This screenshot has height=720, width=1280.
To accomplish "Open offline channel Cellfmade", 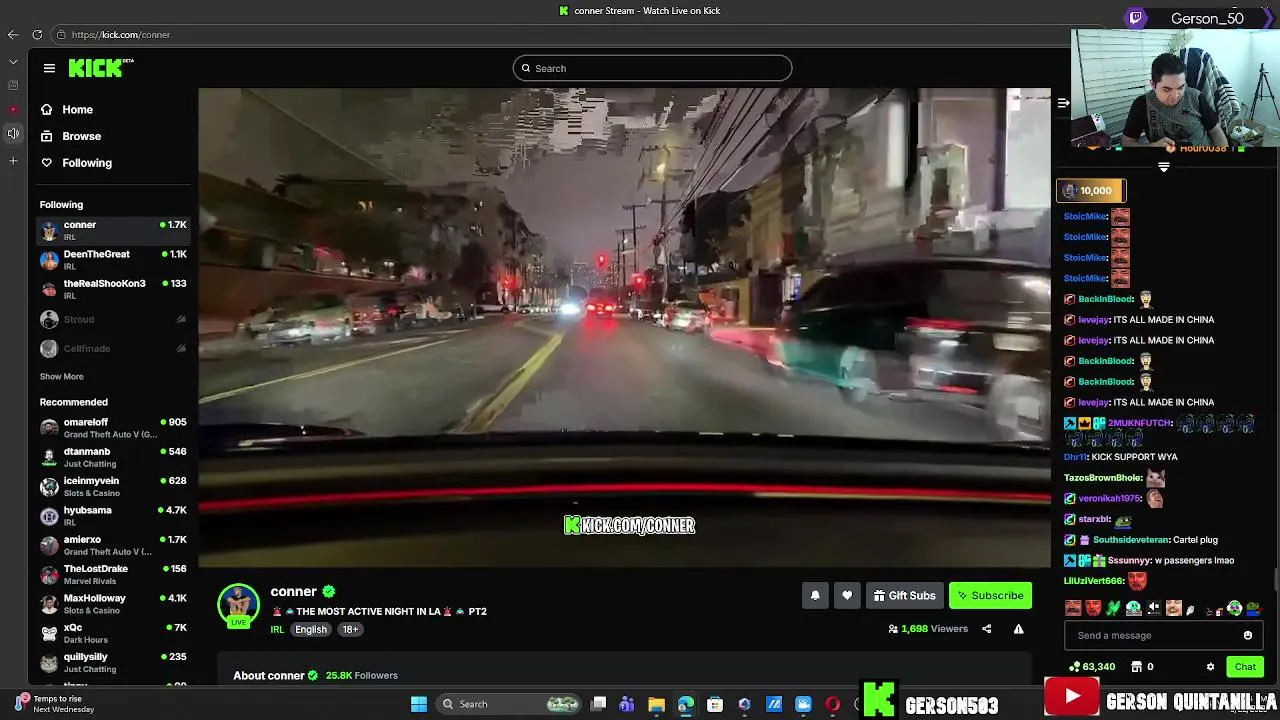I will pyautogui.click(x=113, y=348).
